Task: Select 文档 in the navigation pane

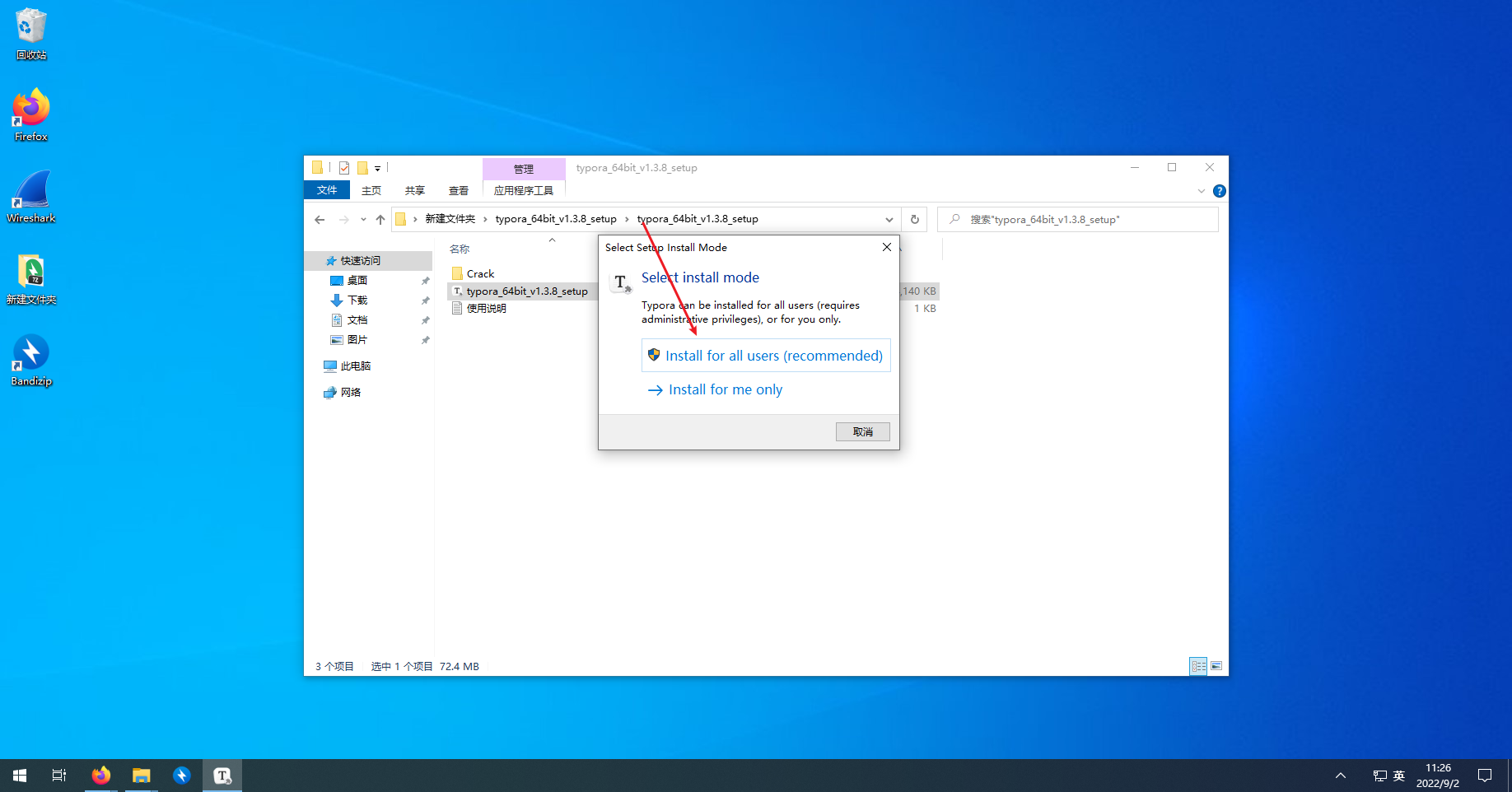Action: coord(357,320)
